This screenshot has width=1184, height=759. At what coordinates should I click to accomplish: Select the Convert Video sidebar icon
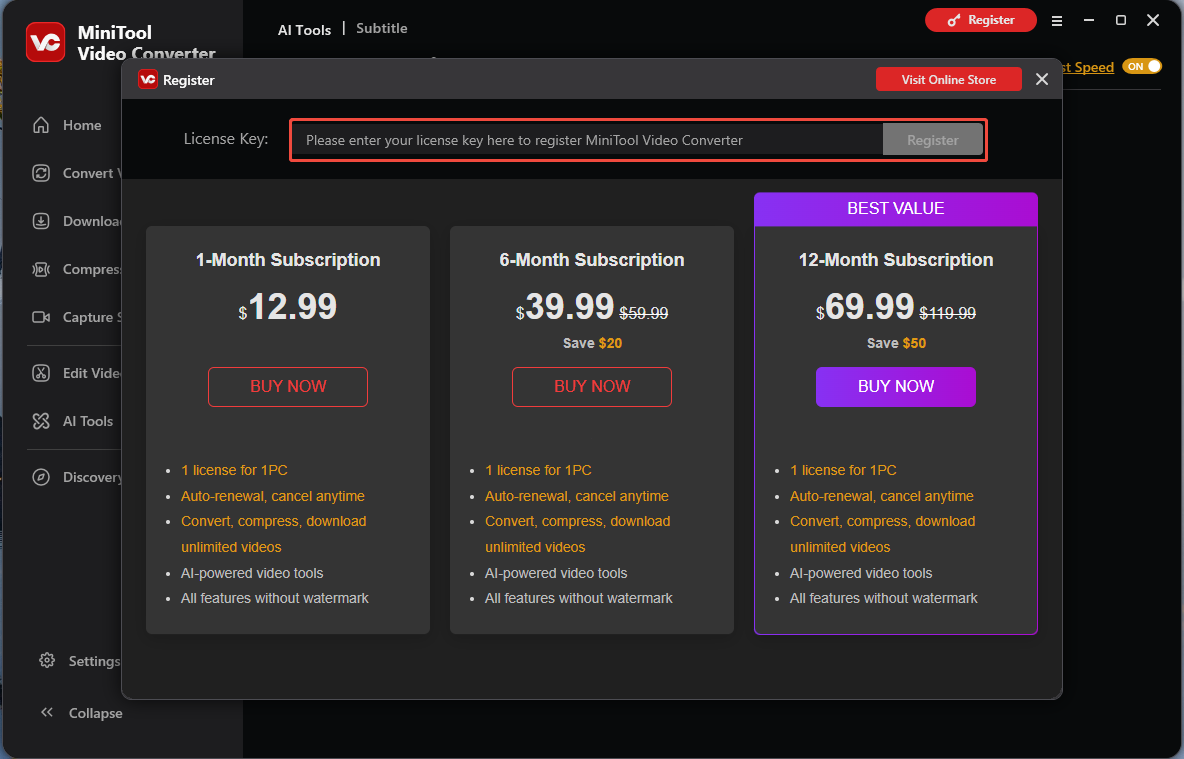coord(41,173)
